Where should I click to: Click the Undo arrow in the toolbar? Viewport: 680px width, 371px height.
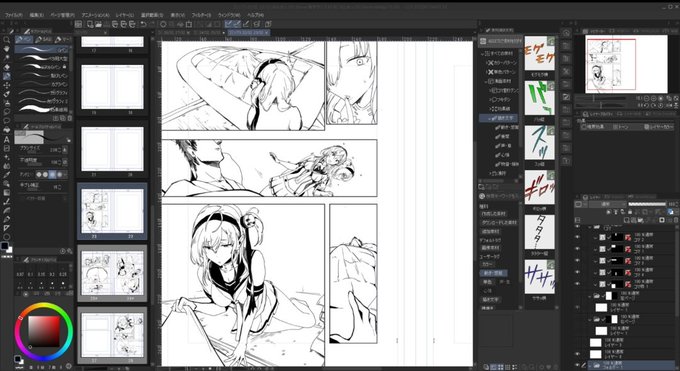(144, 24)
